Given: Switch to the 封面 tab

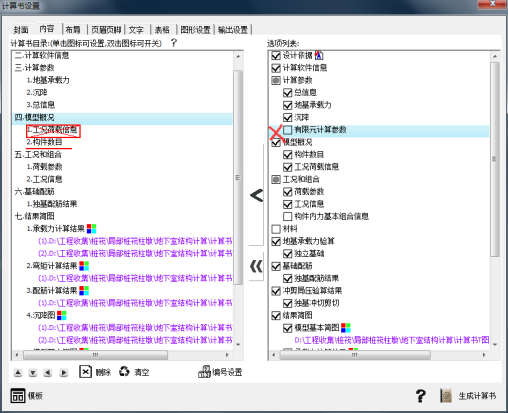Looking at the screenshot, I should point(21,30).
